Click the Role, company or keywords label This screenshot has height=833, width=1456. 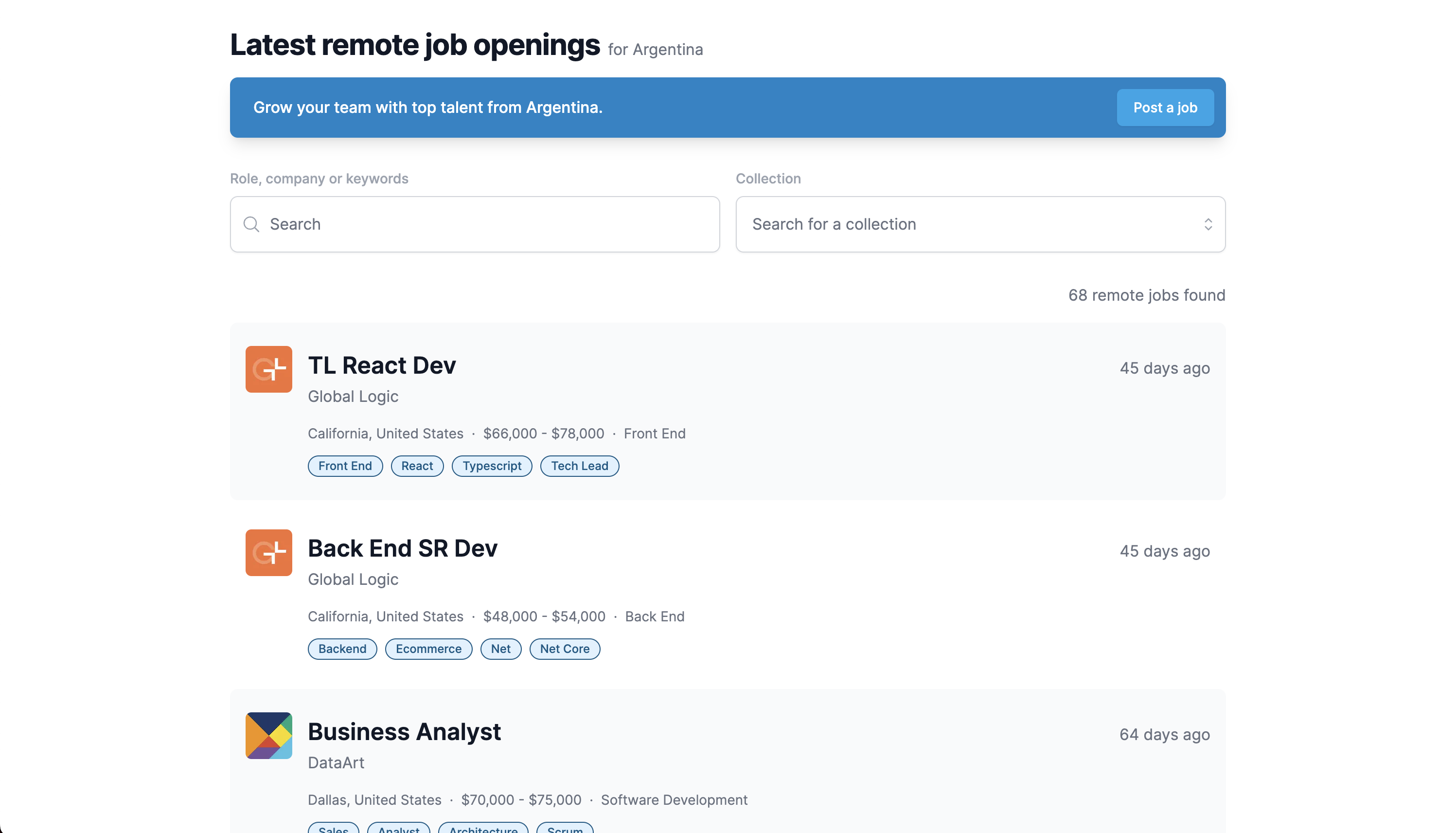[319, 179]
